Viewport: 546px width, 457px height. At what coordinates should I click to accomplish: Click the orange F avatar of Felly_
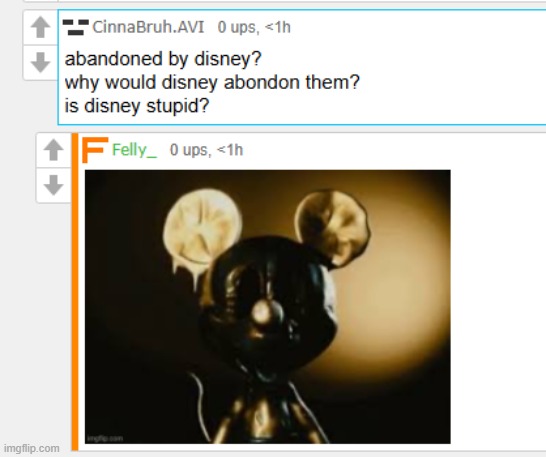pos(95,150)
